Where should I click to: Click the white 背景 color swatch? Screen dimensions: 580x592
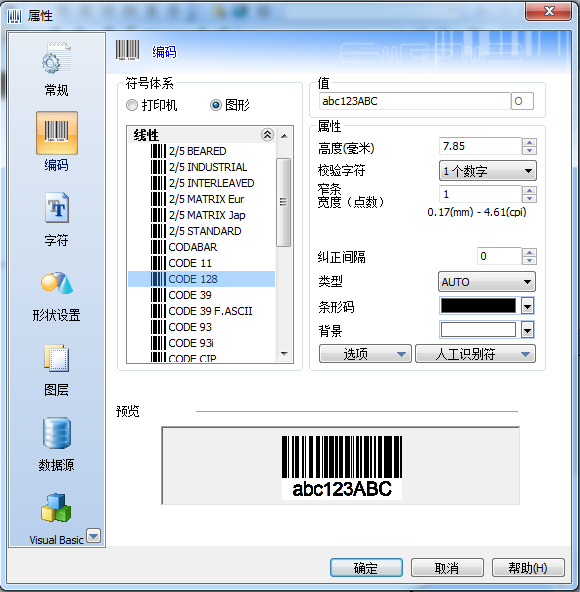click(478, 330)
